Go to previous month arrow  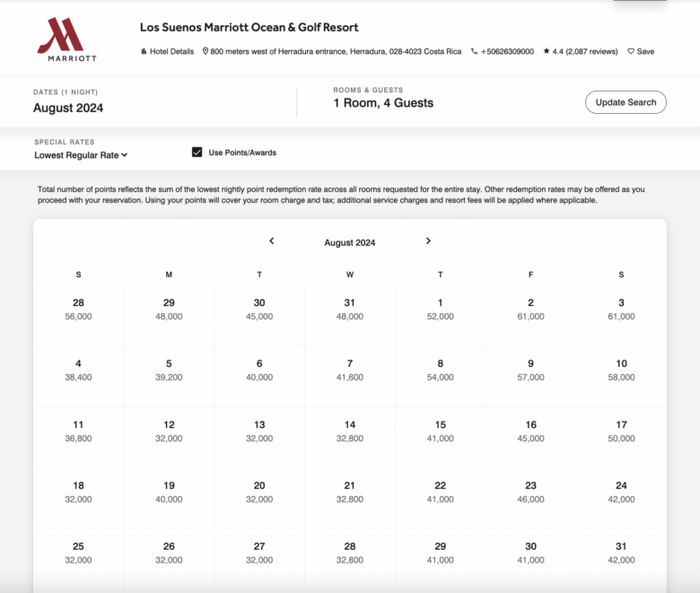click(x=271, y=241)
